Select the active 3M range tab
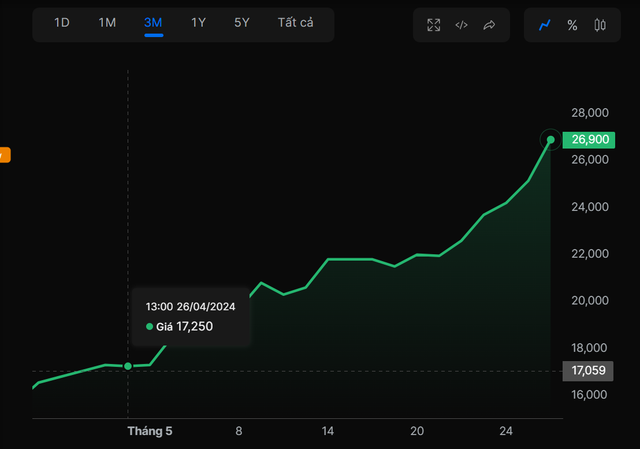 [153, 23]
